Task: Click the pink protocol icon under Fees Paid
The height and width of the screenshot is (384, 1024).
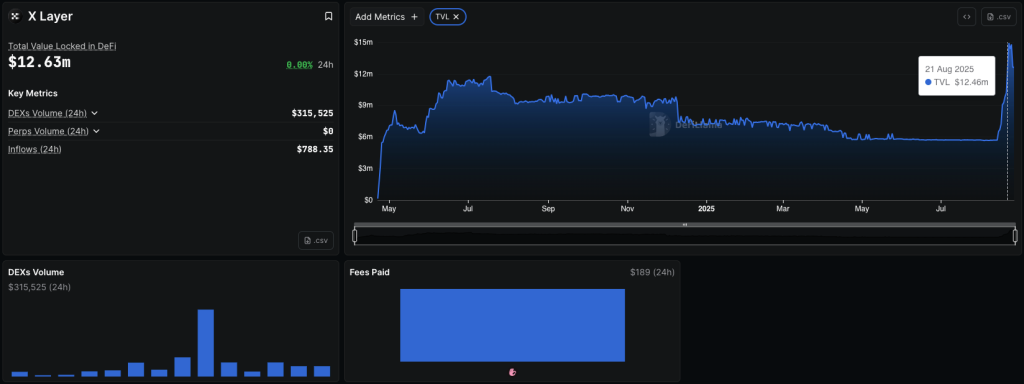Action: [x=513, y=372]
